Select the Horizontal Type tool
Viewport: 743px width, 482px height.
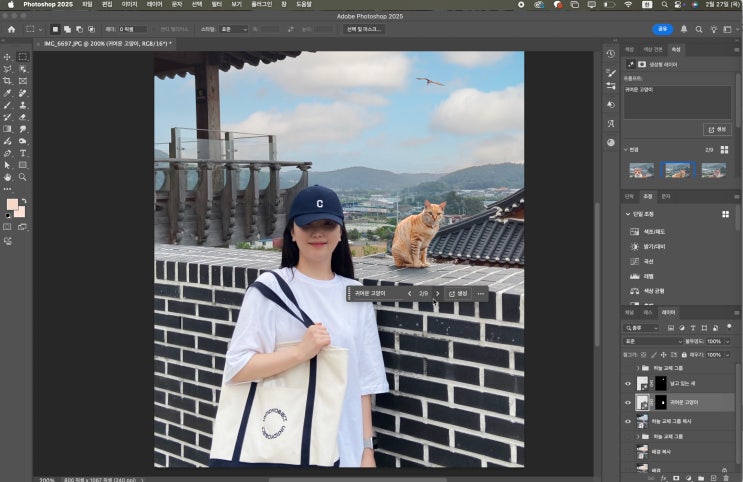23,153
